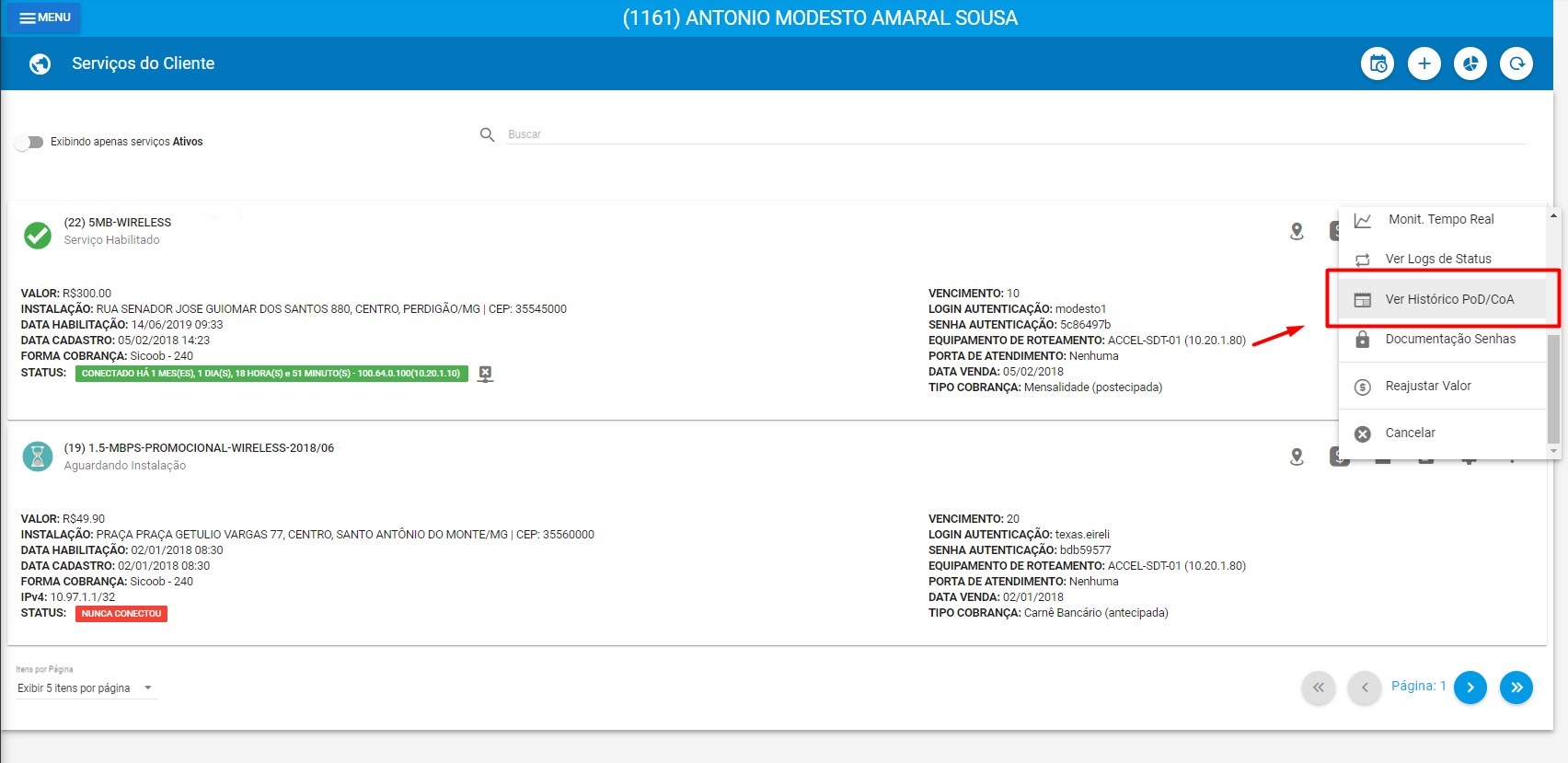Open the pie chart report icon
The height and width of the screenshot is (763, 1568).
point(1470,64)
